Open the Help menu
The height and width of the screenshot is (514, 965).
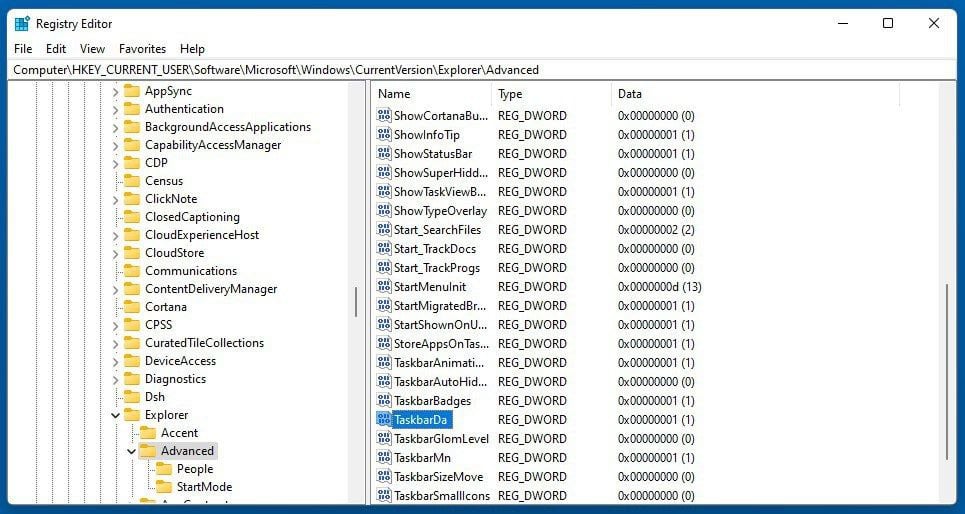[x=192, y=49]
